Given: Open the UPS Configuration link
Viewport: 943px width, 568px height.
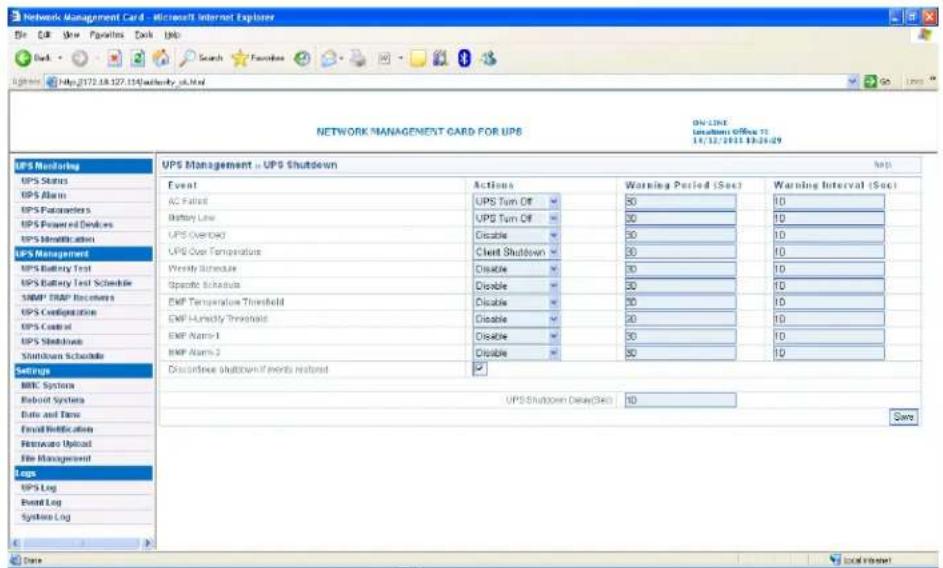Looking at the screenshot, I should [58, 312].
